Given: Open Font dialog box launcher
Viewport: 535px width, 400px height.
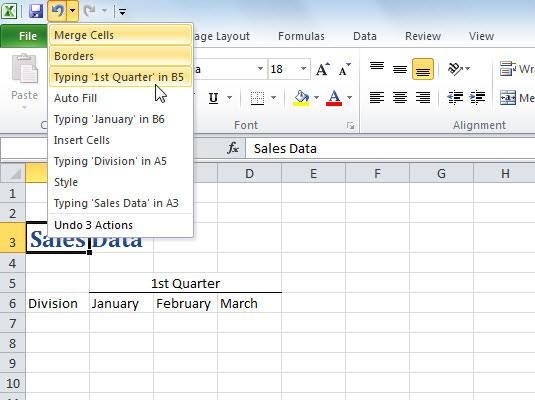Looking at the screenshot, I should (350, 126).
